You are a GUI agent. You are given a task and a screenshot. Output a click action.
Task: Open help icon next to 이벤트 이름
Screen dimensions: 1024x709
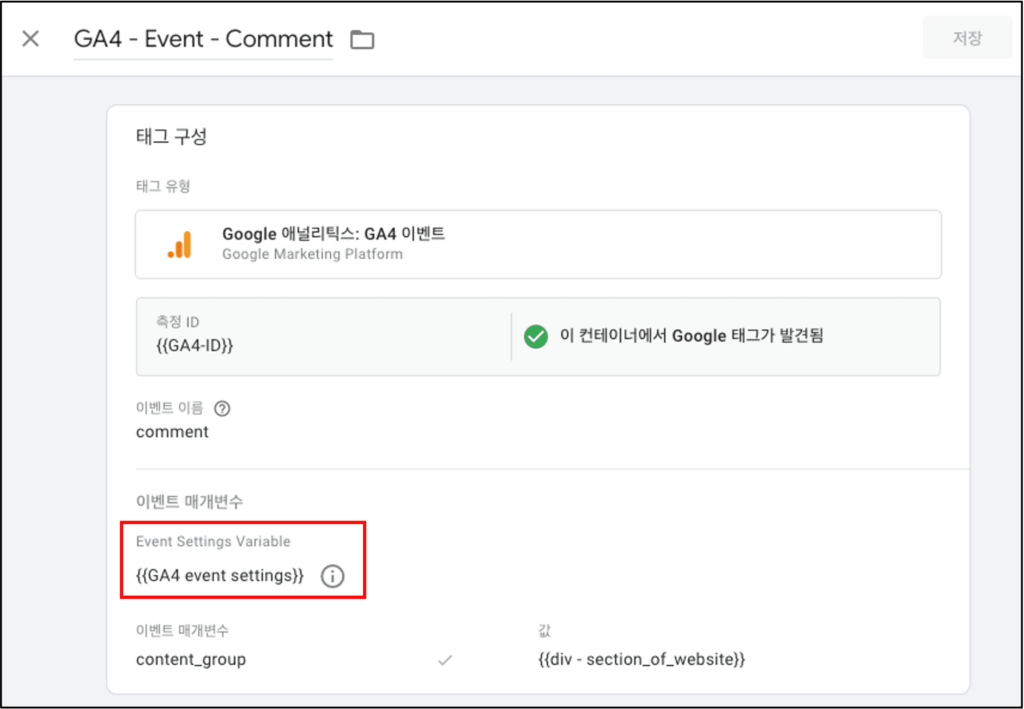222,409
